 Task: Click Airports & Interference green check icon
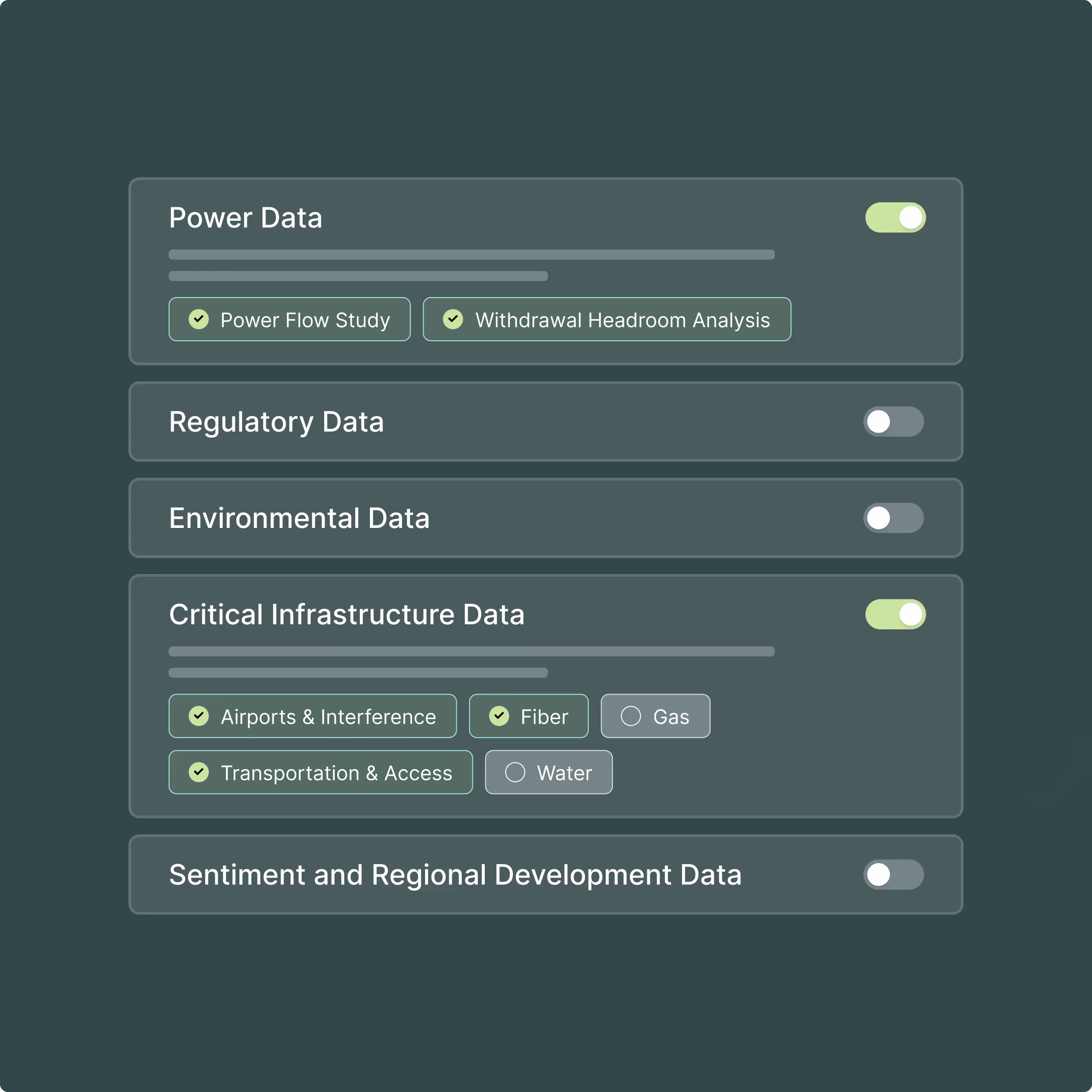(x=198, y=716)
